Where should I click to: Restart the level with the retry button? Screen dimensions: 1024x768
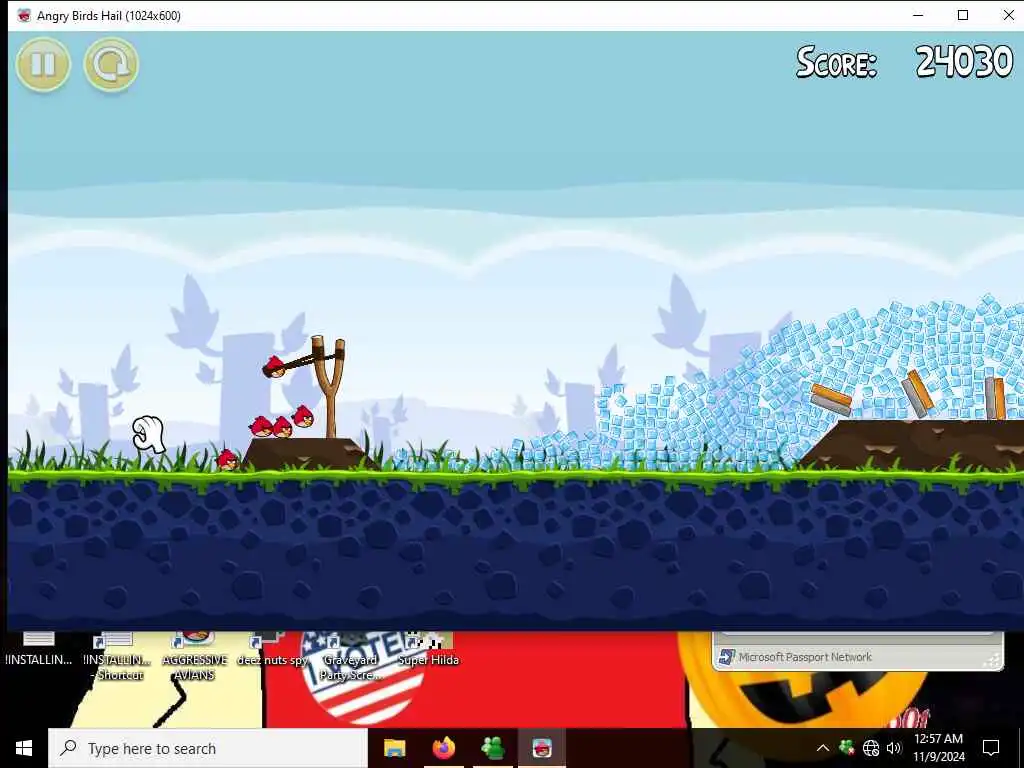point(111,64)
